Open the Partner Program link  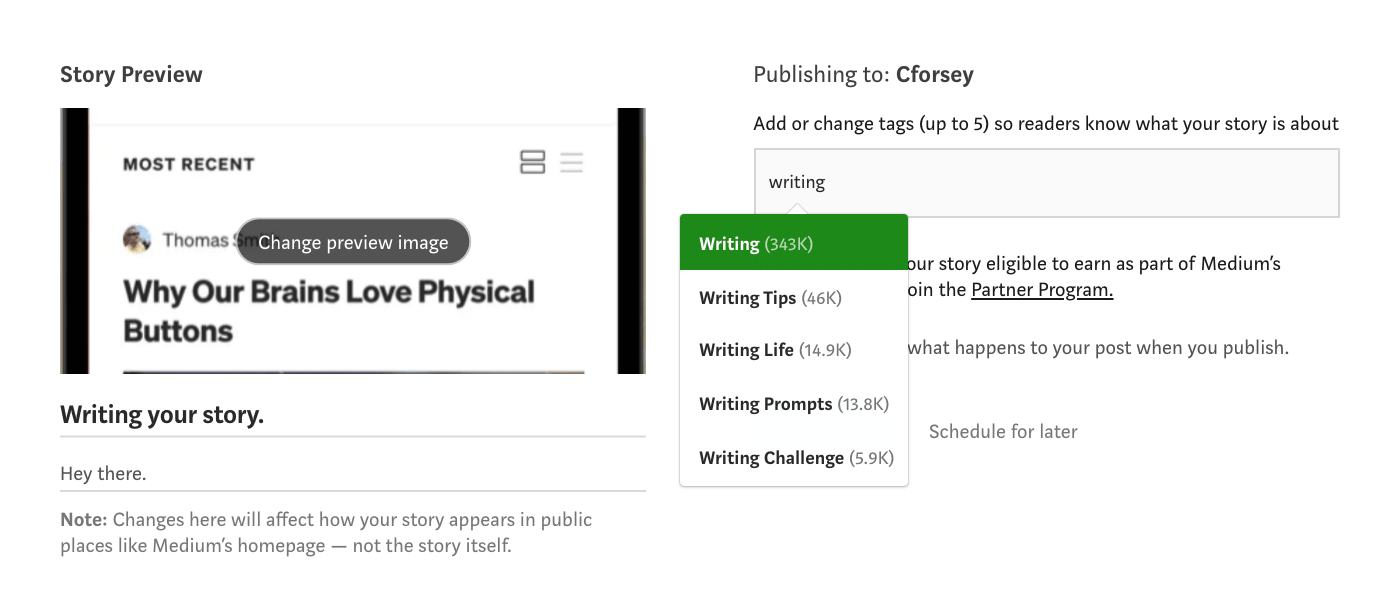pos(1042,290)
